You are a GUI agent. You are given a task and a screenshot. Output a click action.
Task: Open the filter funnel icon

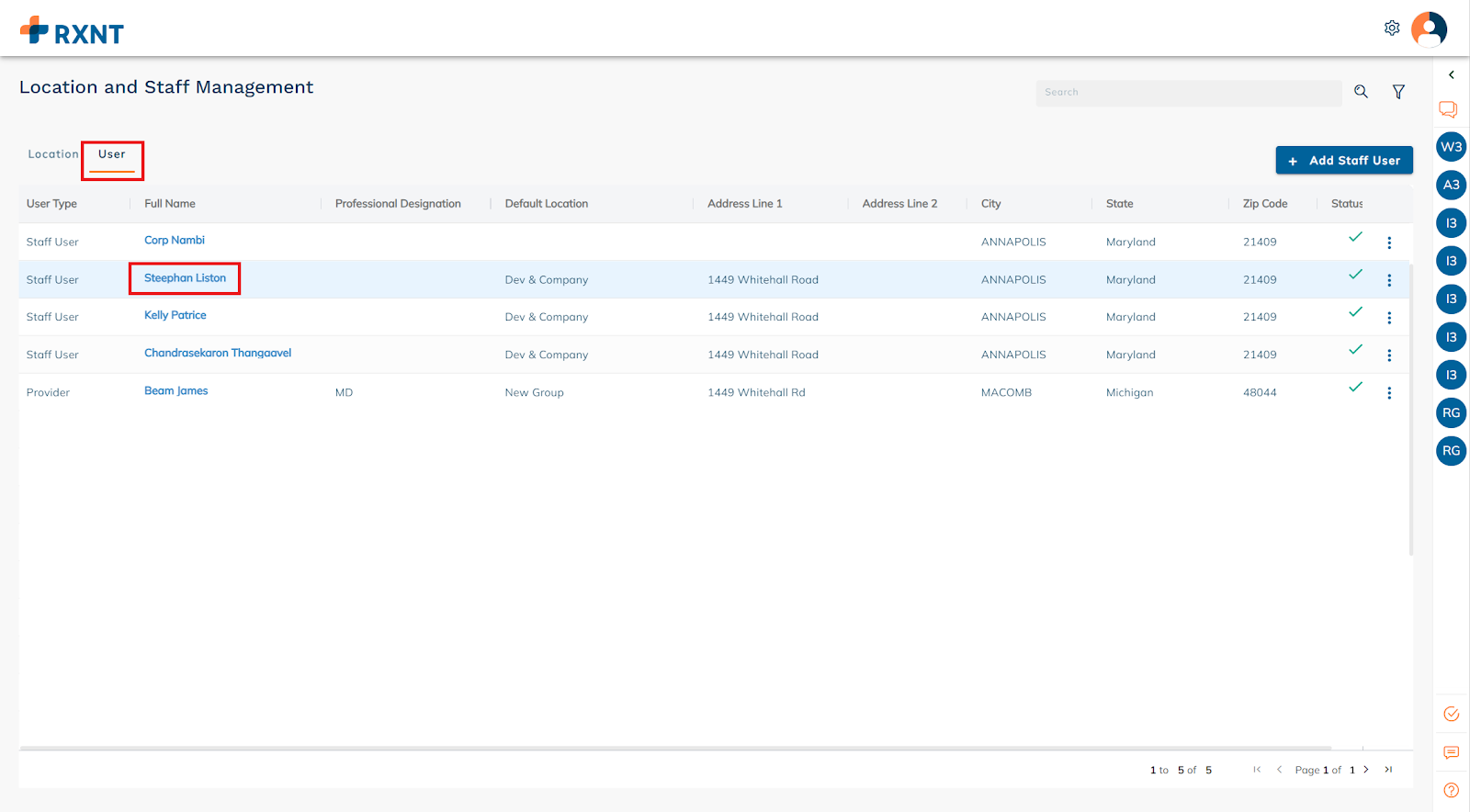(x=1398, y=92)
